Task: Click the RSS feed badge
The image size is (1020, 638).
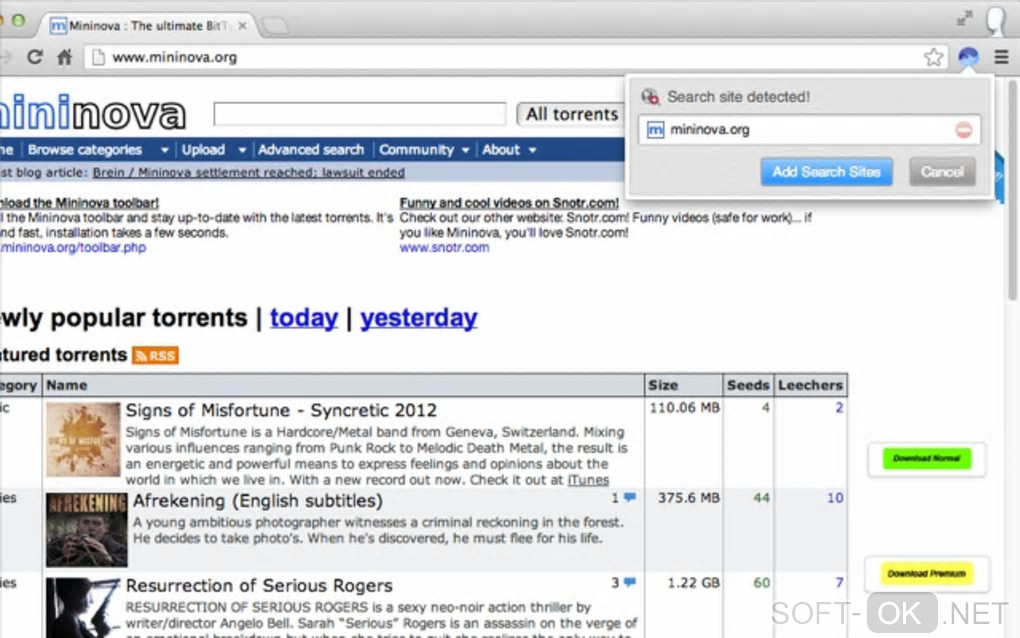Action: click(155, 356)
